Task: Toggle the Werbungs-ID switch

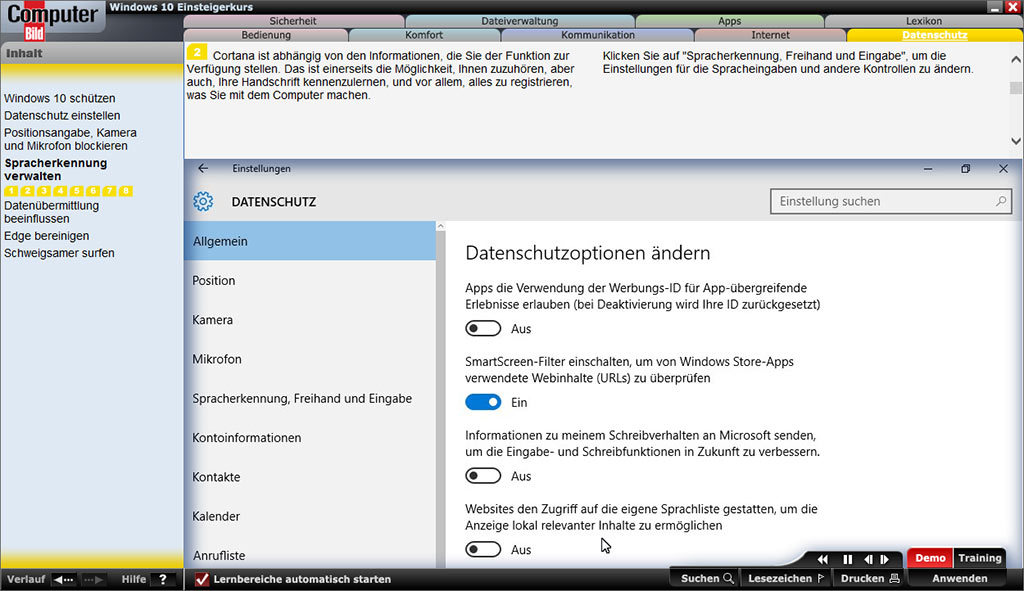Action: click(x=483, y=328)
